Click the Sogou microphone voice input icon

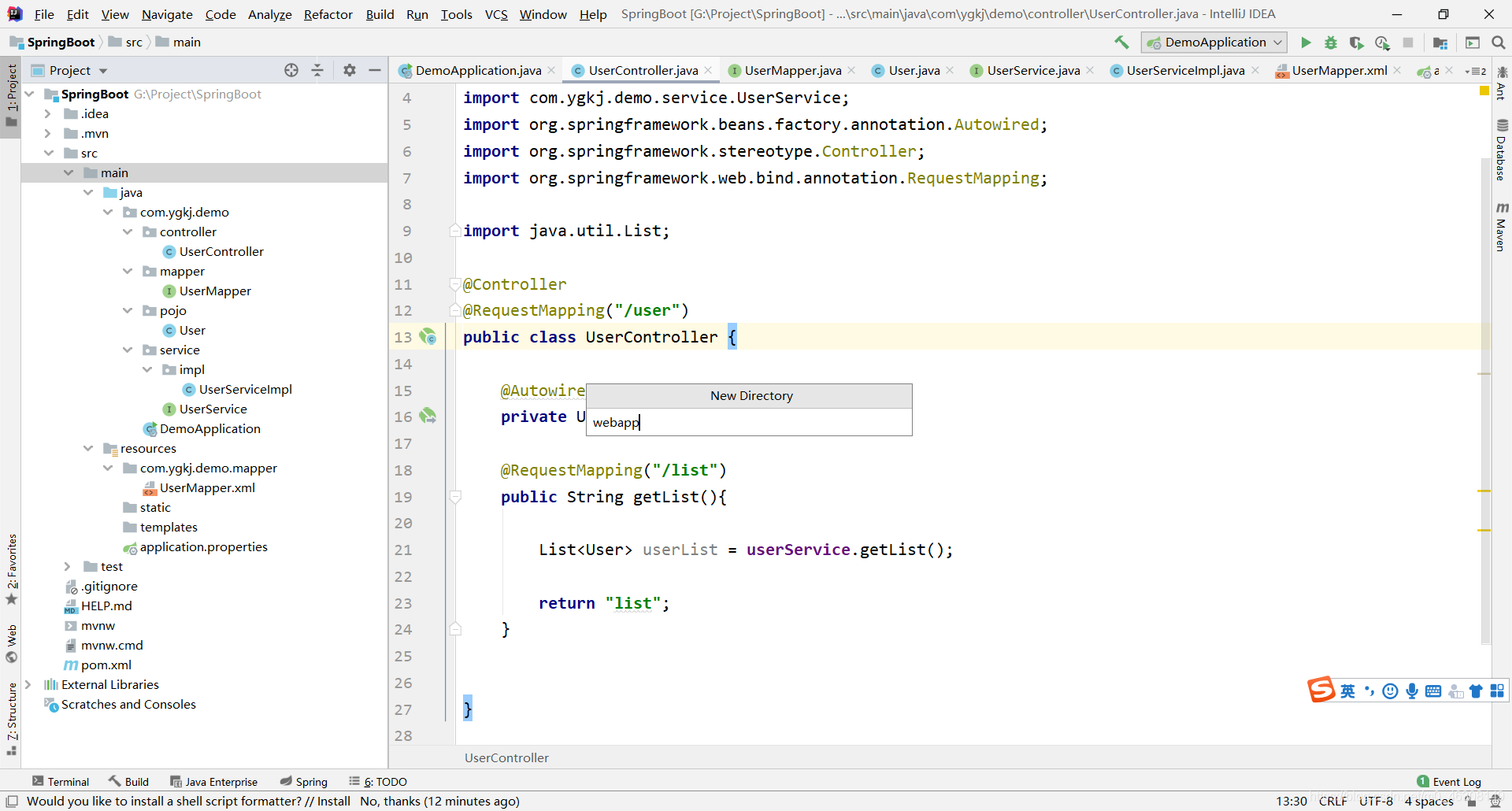pos(1412,691)
